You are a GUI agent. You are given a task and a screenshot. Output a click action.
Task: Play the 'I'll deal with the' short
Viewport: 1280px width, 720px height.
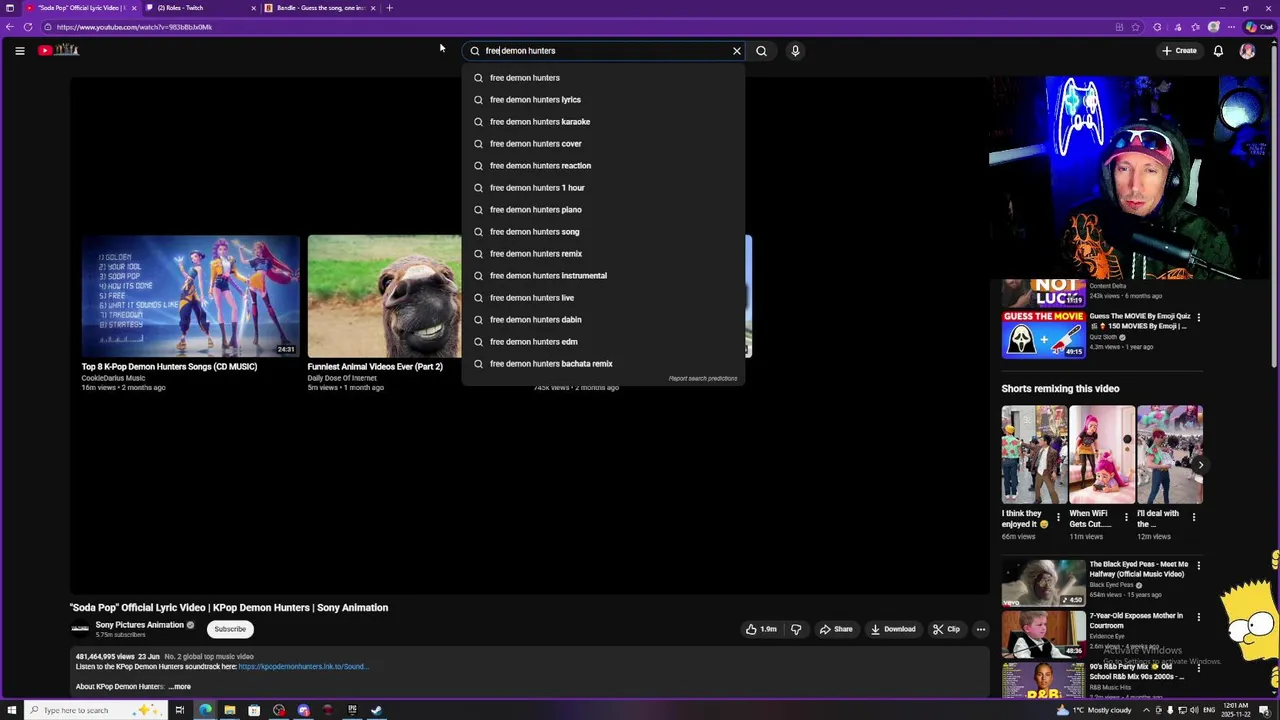click(x=1169, y=454)
